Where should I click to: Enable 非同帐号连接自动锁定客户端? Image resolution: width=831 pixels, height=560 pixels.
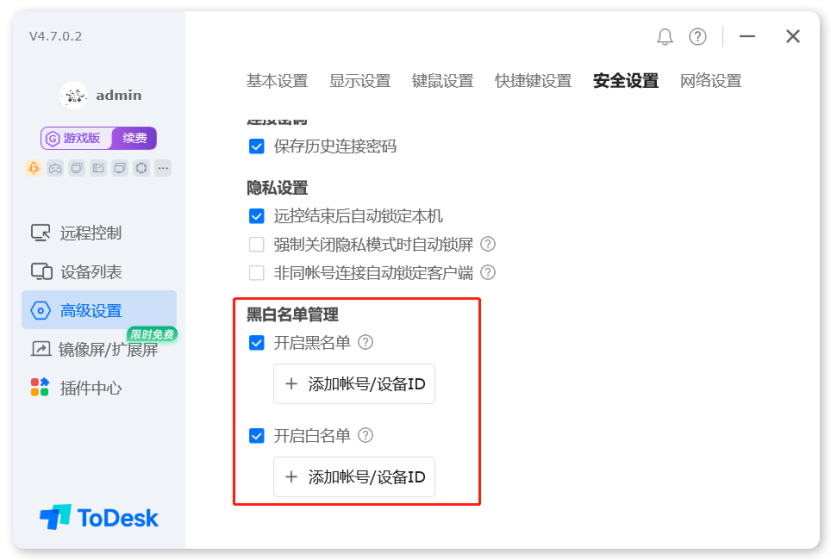point(257,273)
